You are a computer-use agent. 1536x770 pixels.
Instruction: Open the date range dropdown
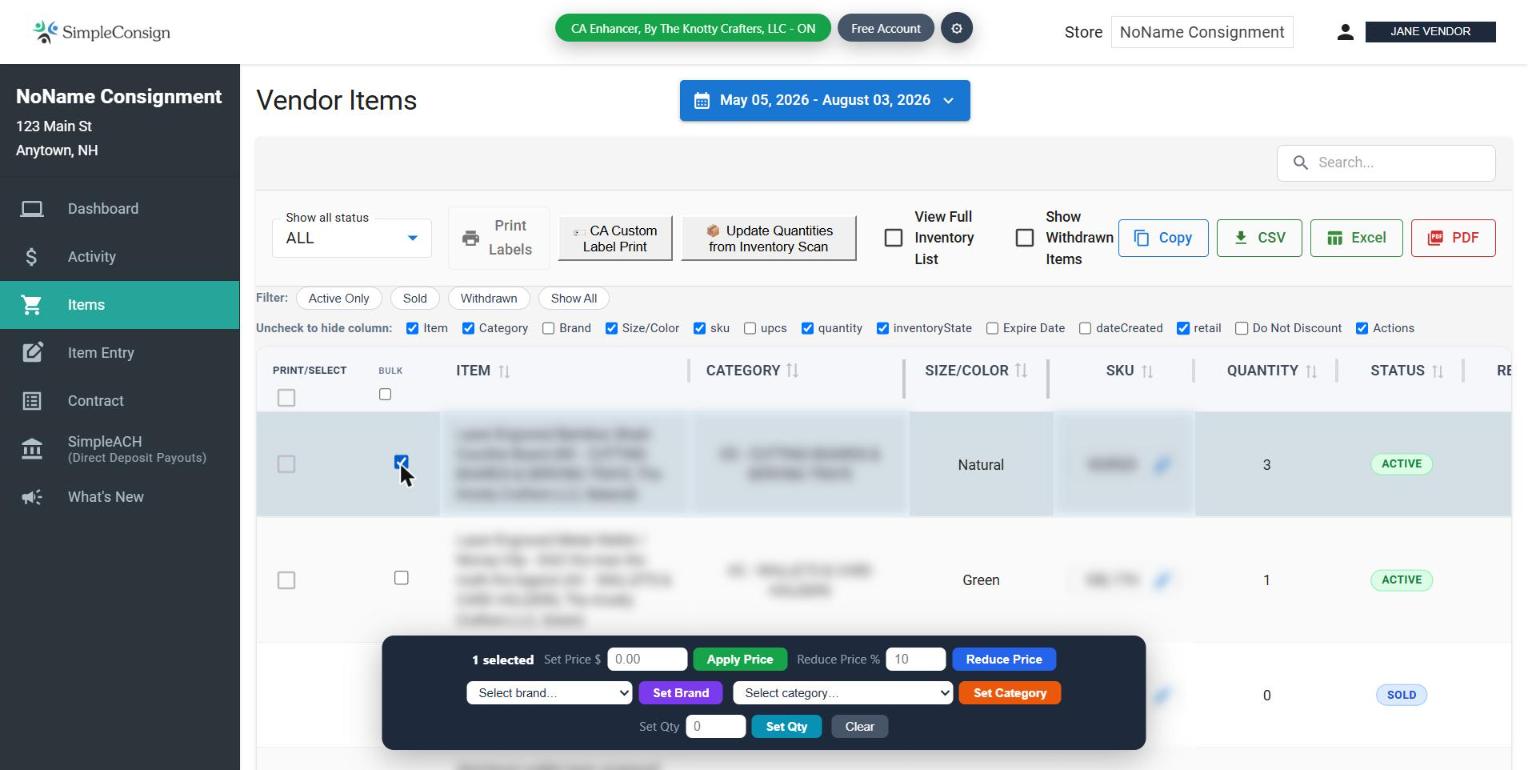825,100
